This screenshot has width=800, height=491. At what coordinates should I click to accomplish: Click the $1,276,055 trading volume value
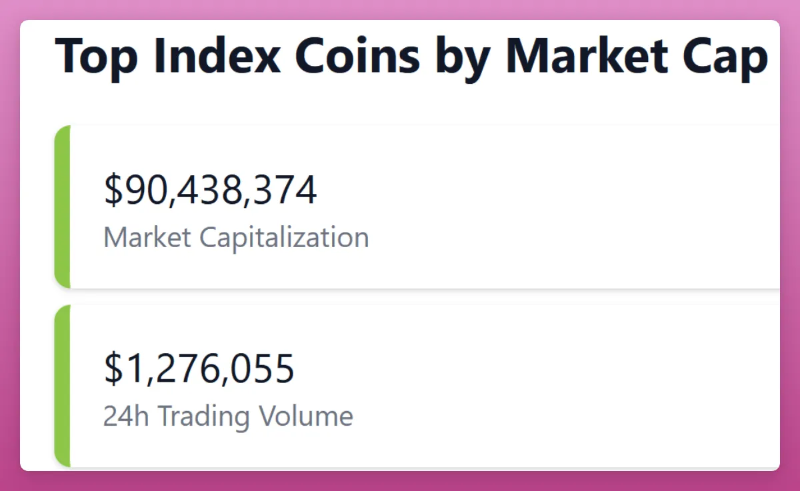(x=199, y=368)
